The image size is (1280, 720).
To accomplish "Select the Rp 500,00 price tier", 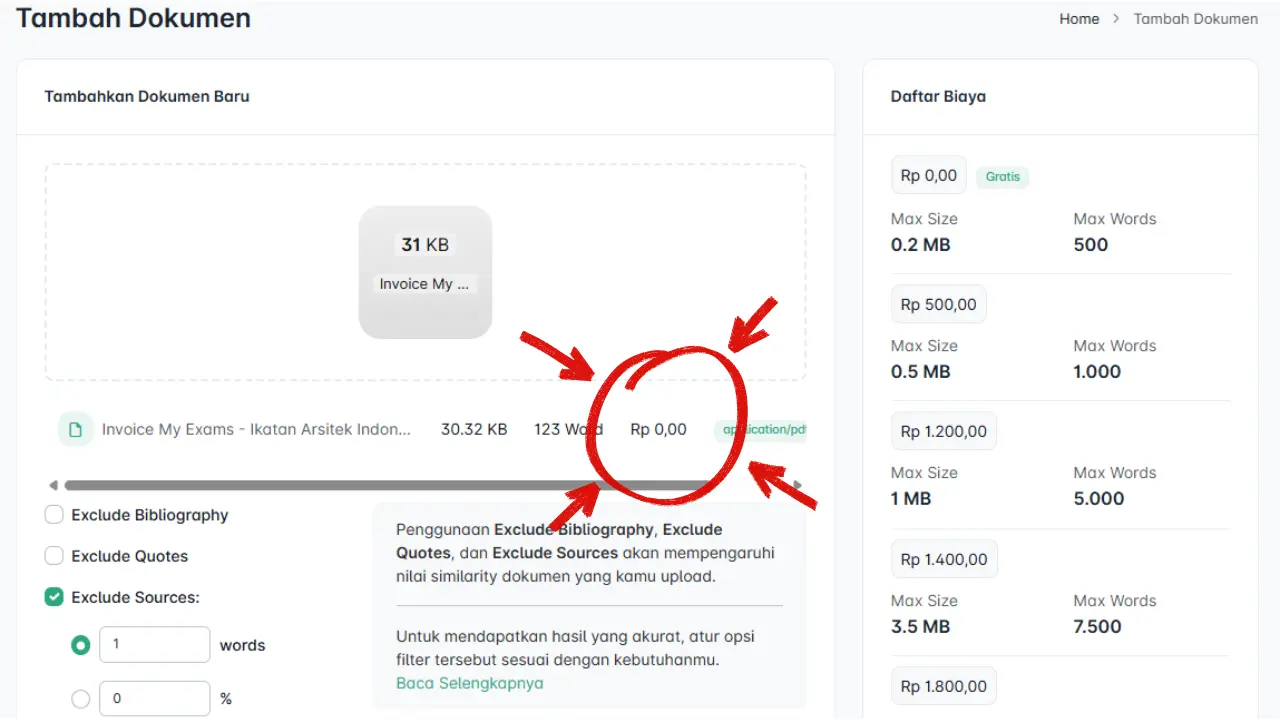I will coord(938,304).
